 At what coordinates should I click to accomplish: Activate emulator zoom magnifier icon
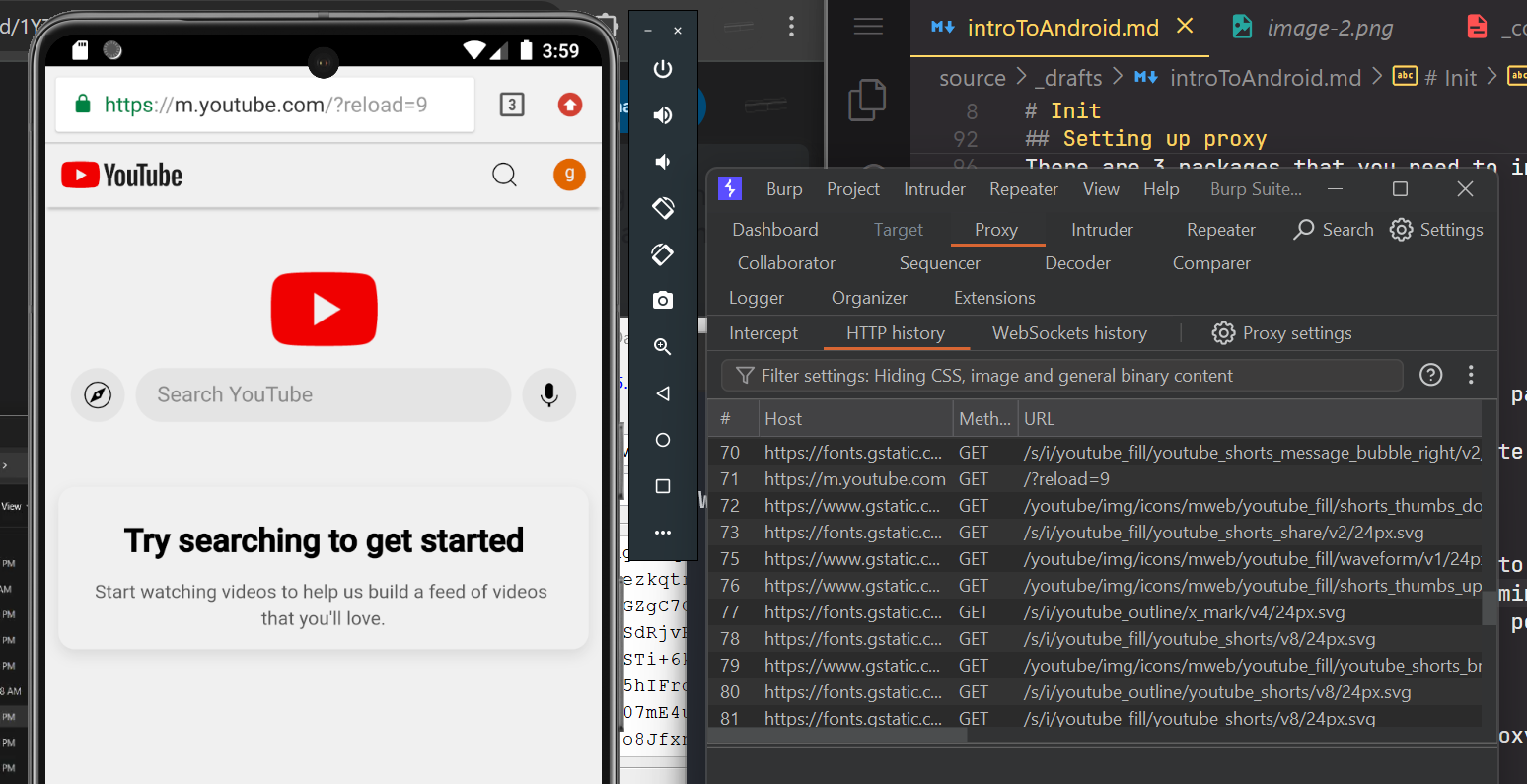[663, 347]
